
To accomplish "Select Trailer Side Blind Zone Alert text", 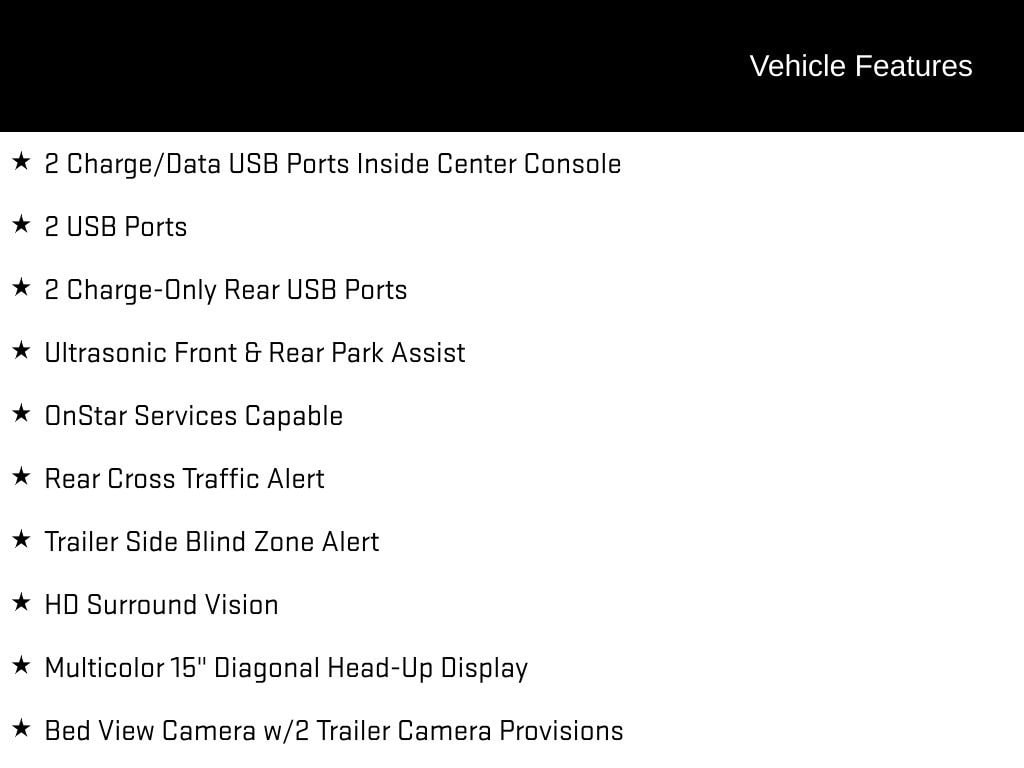I will click(x=212, y=542).
